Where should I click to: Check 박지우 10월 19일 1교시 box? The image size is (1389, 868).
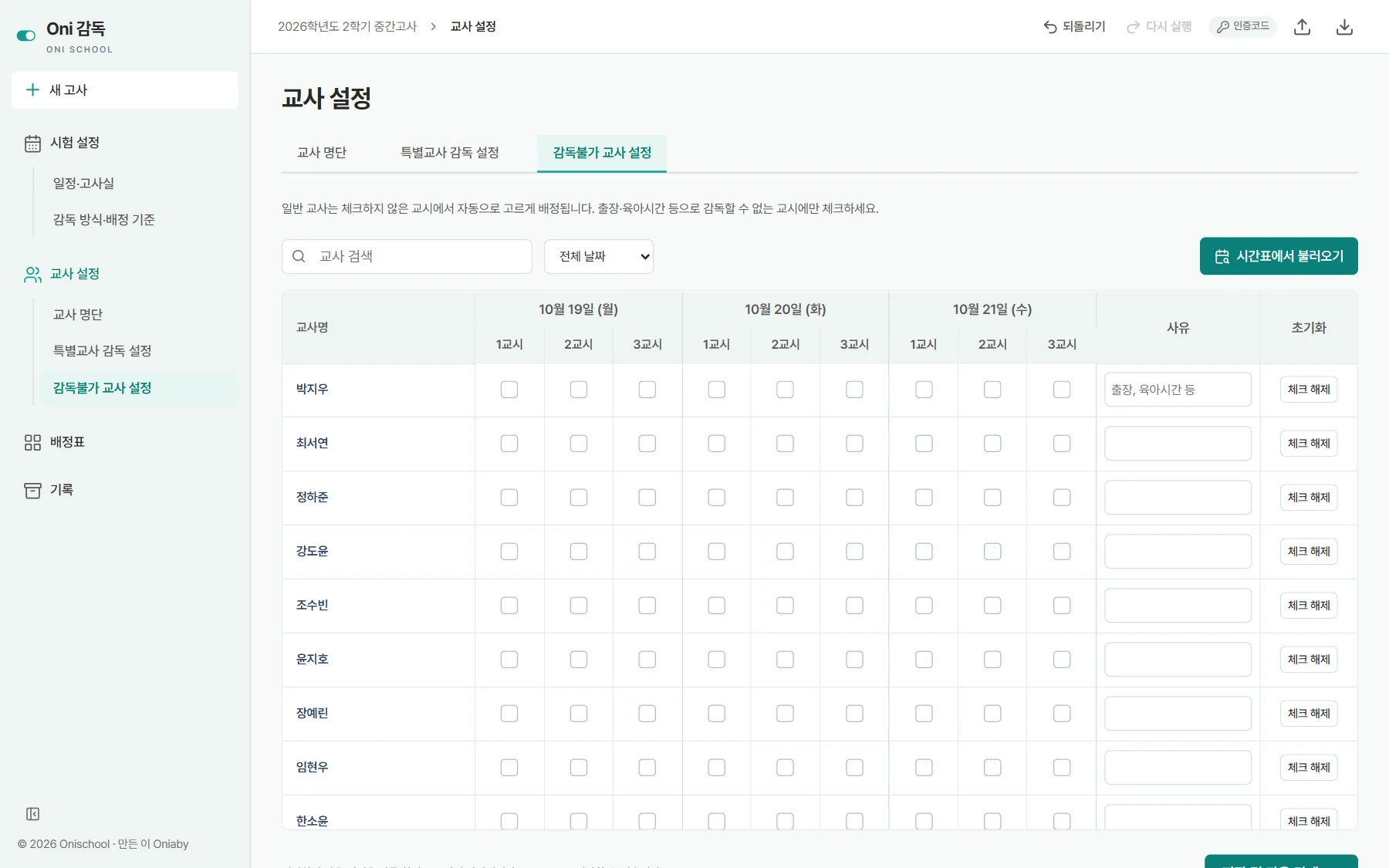click(509, 390)
